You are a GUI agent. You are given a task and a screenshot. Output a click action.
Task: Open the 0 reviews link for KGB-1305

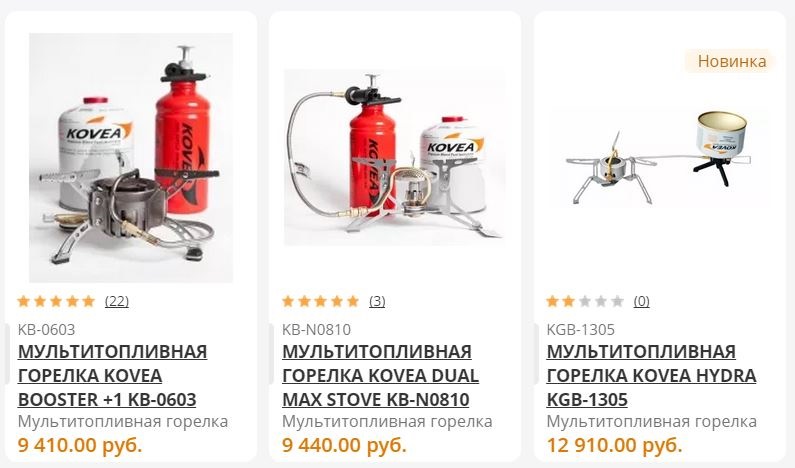641,301
